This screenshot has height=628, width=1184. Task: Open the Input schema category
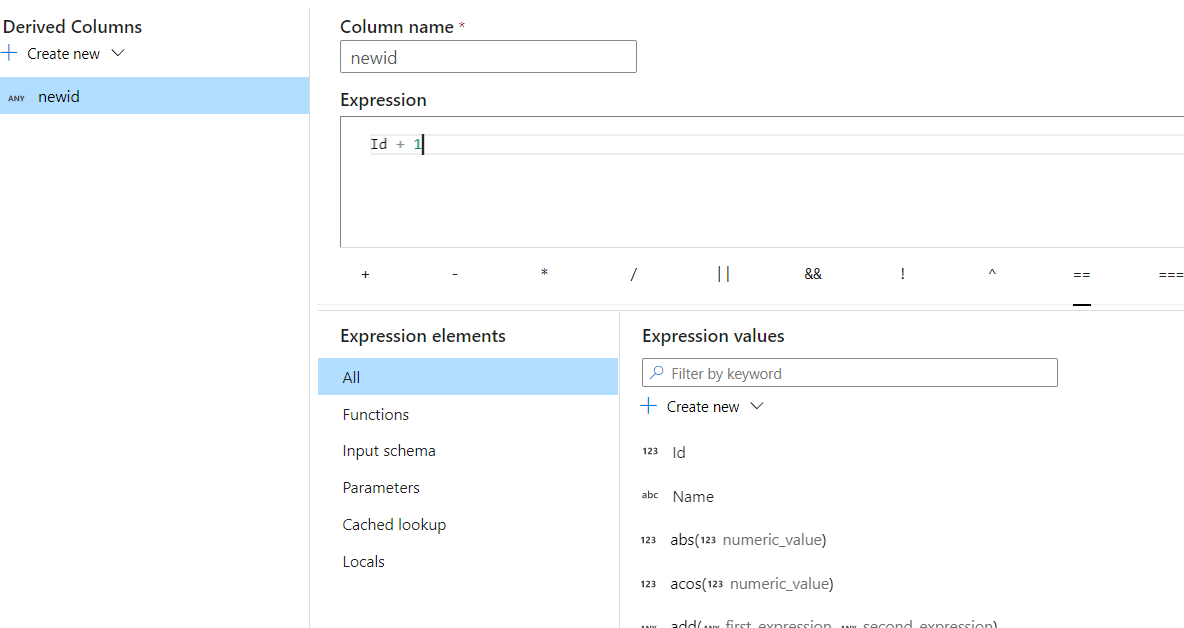[389, 451]
